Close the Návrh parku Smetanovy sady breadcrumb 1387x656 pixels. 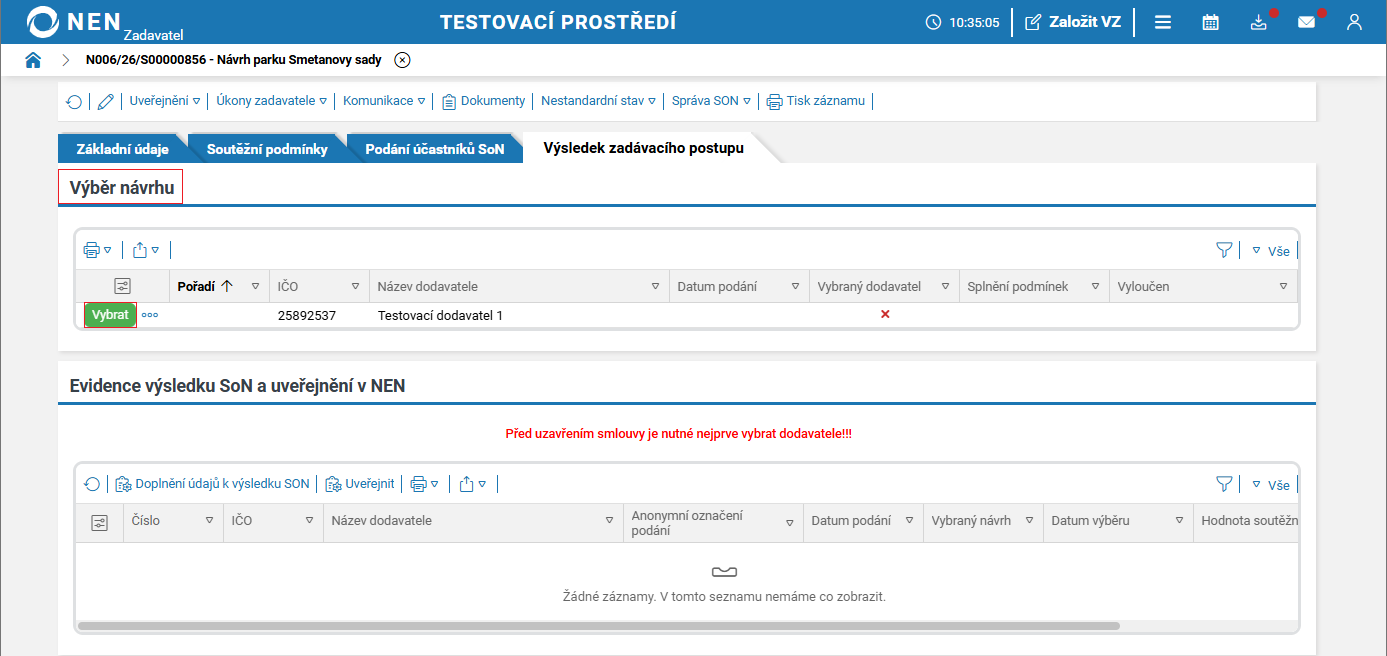click(402, 60)
